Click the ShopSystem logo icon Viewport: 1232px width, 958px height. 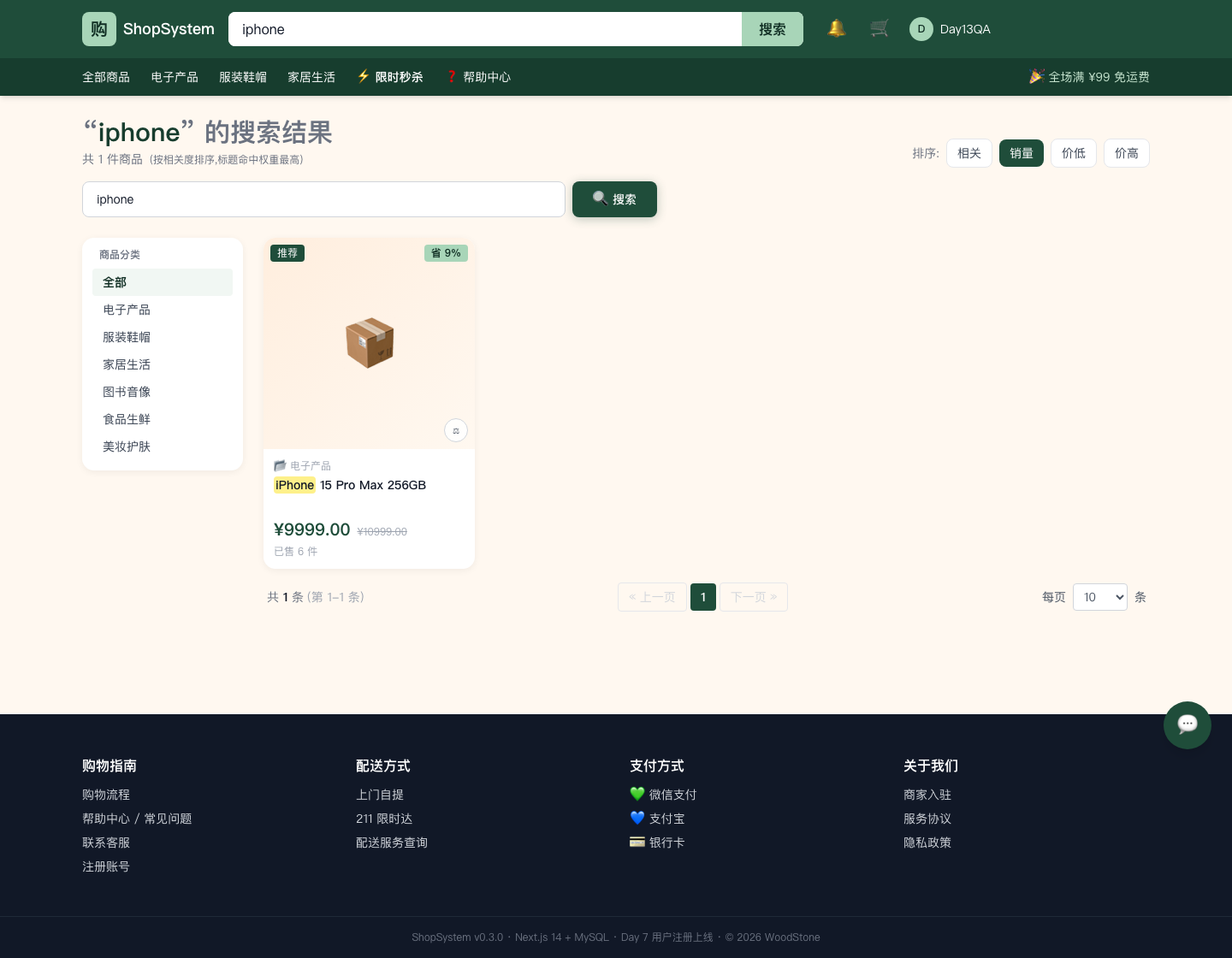(99, 29)
